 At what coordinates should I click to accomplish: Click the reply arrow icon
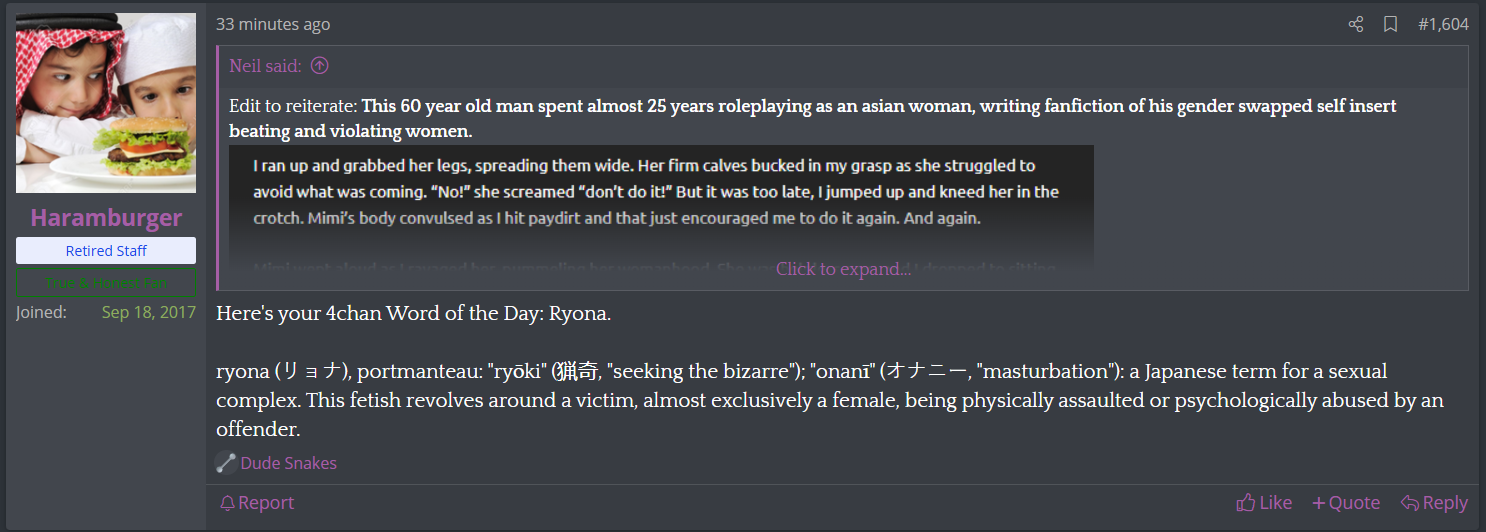click(1409, 503)
